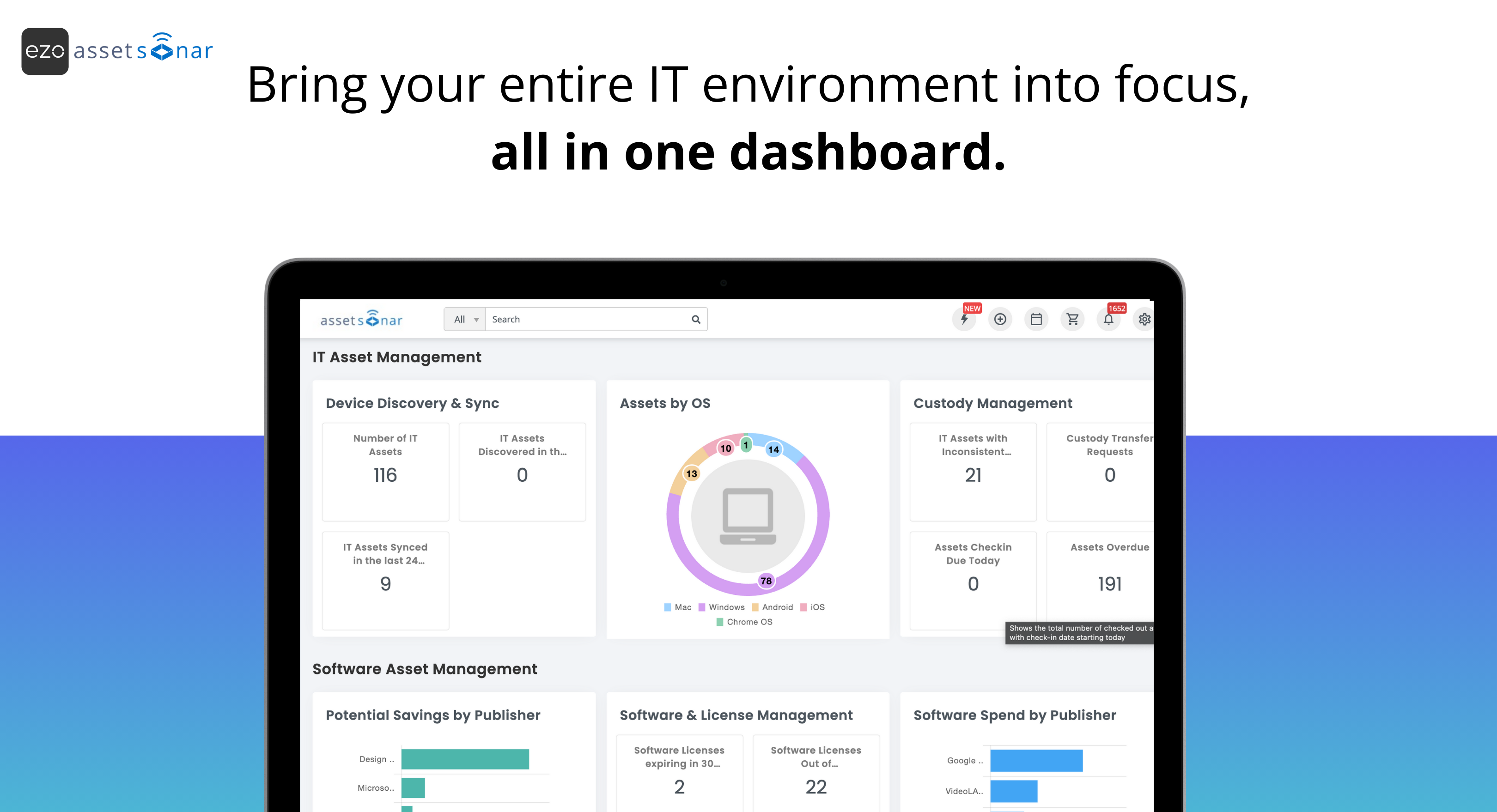
Task: Click the Google bar in Software Spend chart
Action: click(1036, 761)
